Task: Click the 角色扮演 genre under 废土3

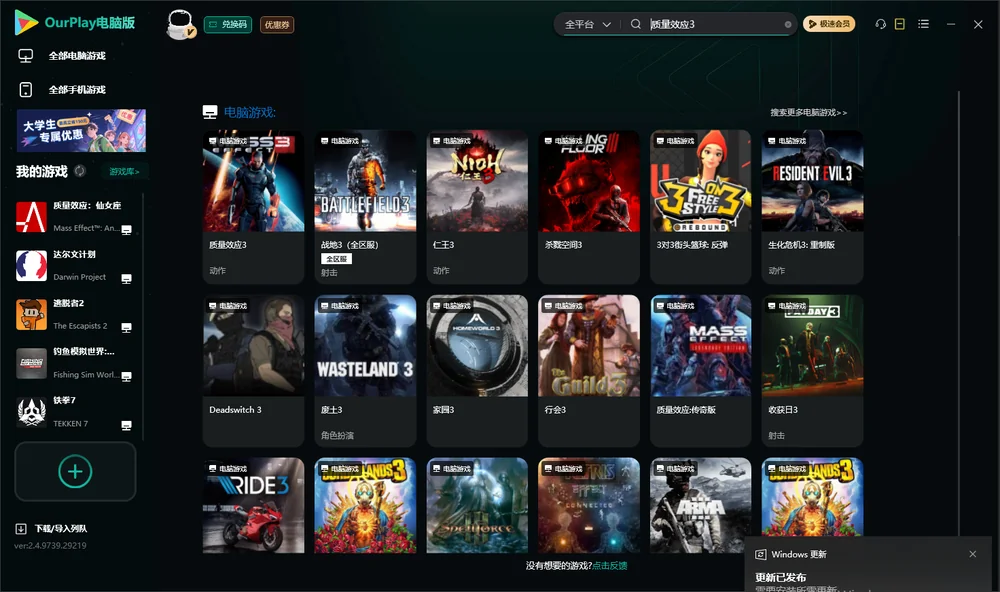Action: [337, 436]
